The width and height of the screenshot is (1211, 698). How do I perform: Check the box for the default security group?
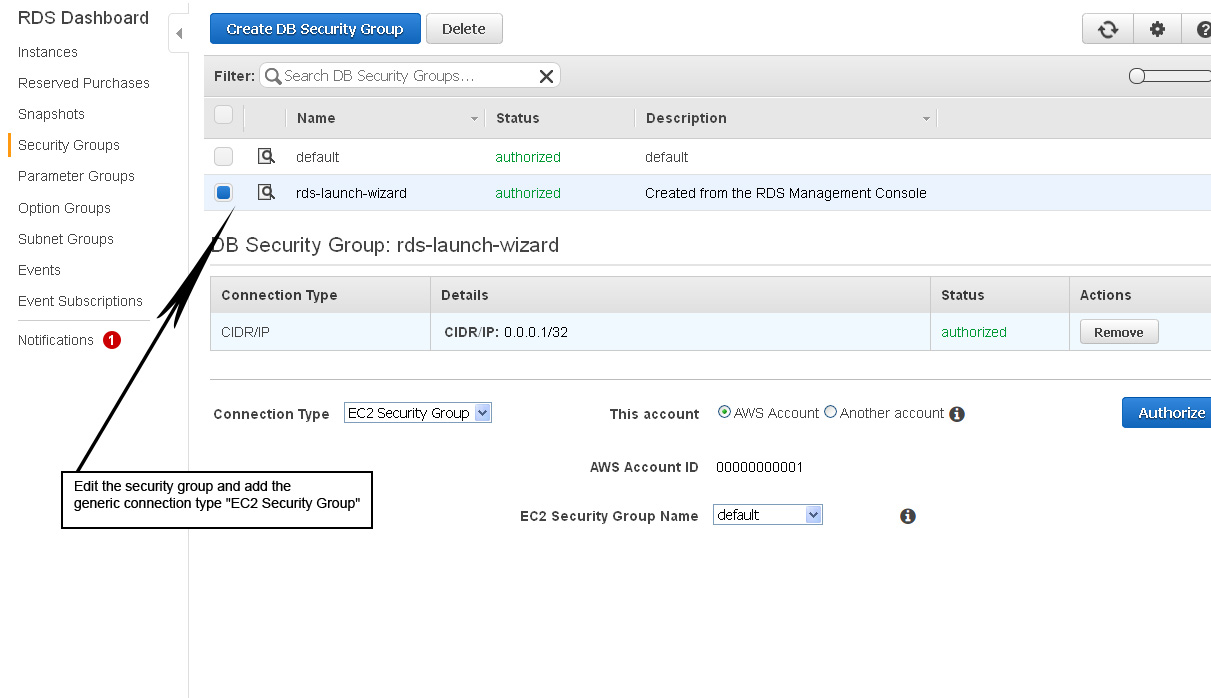click(x=224, y=156)
